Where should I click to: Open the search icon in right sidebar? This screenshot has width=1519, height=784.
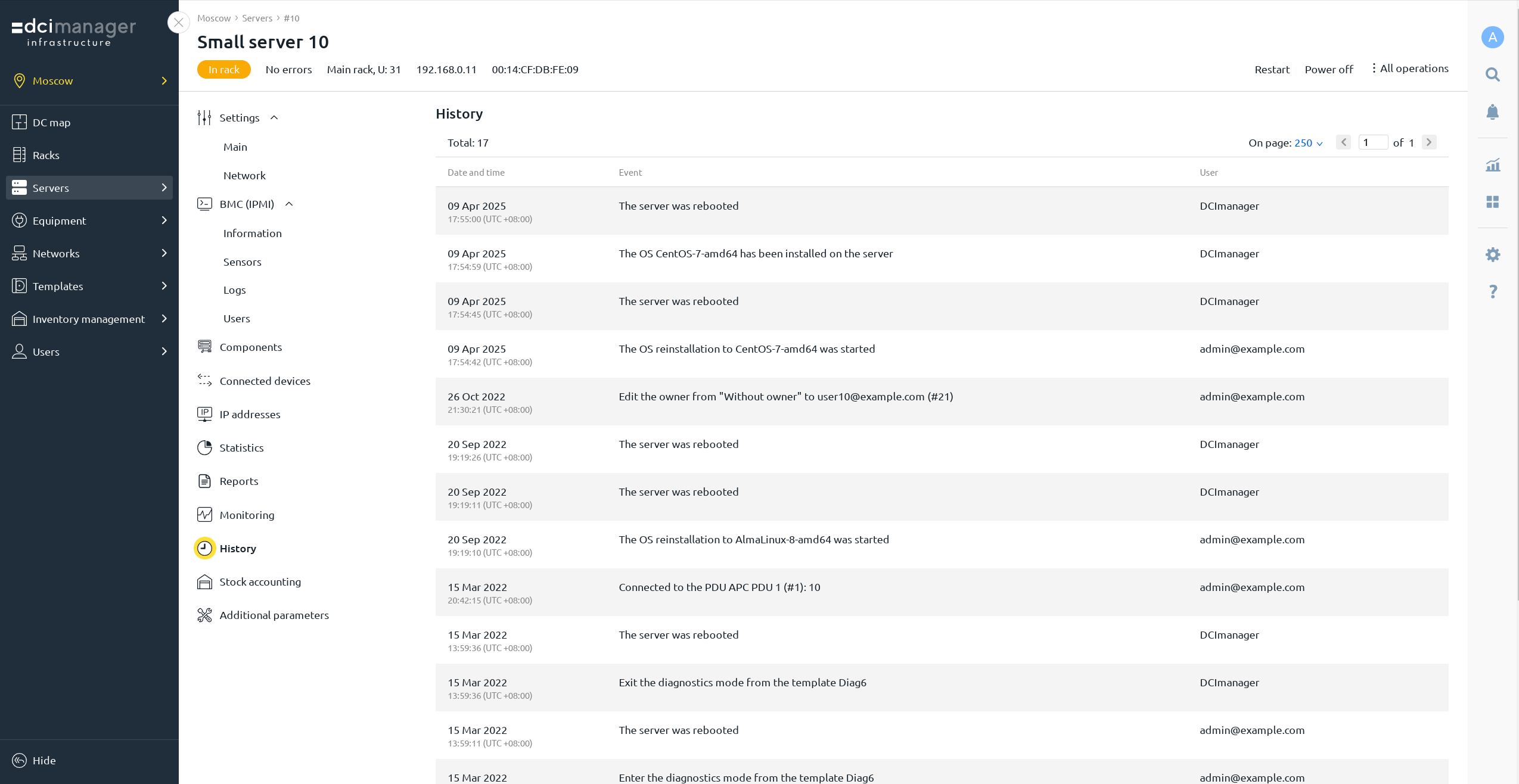(x=1492, y=75)
